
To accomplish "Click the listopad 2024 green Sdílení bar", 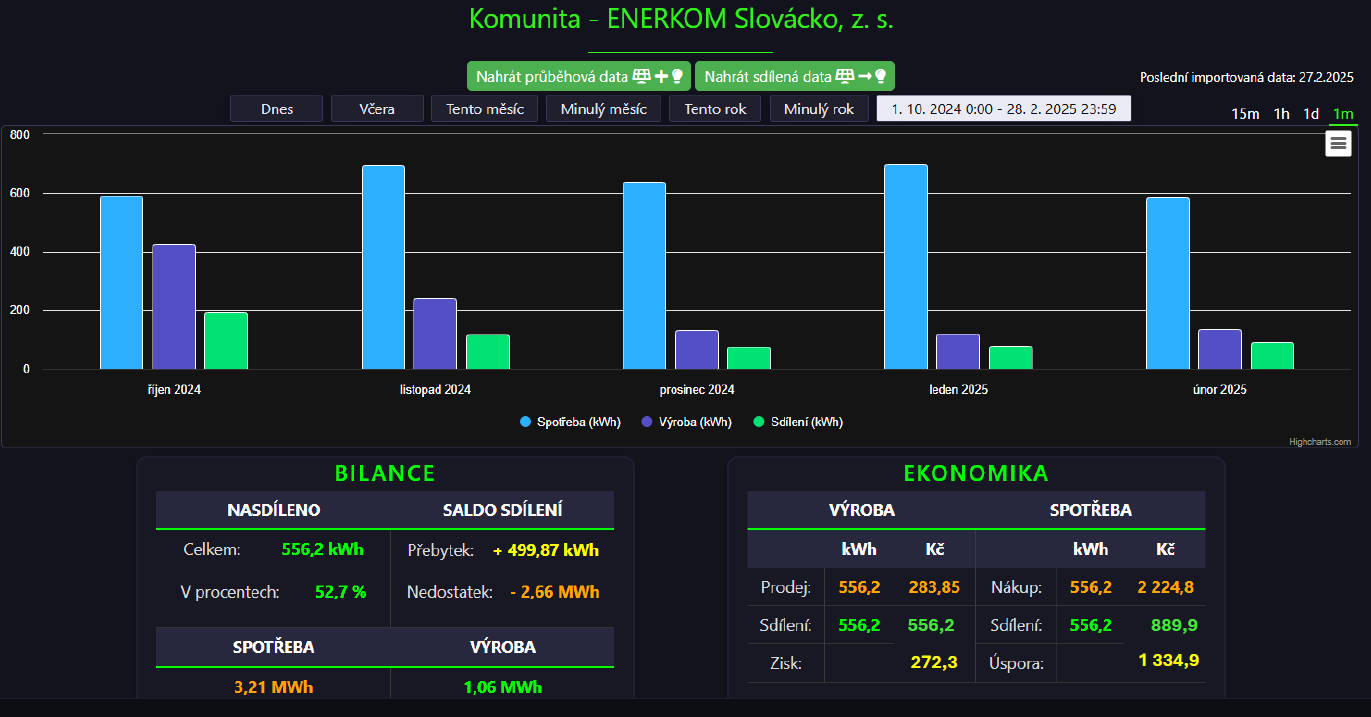I will [488, 352].
